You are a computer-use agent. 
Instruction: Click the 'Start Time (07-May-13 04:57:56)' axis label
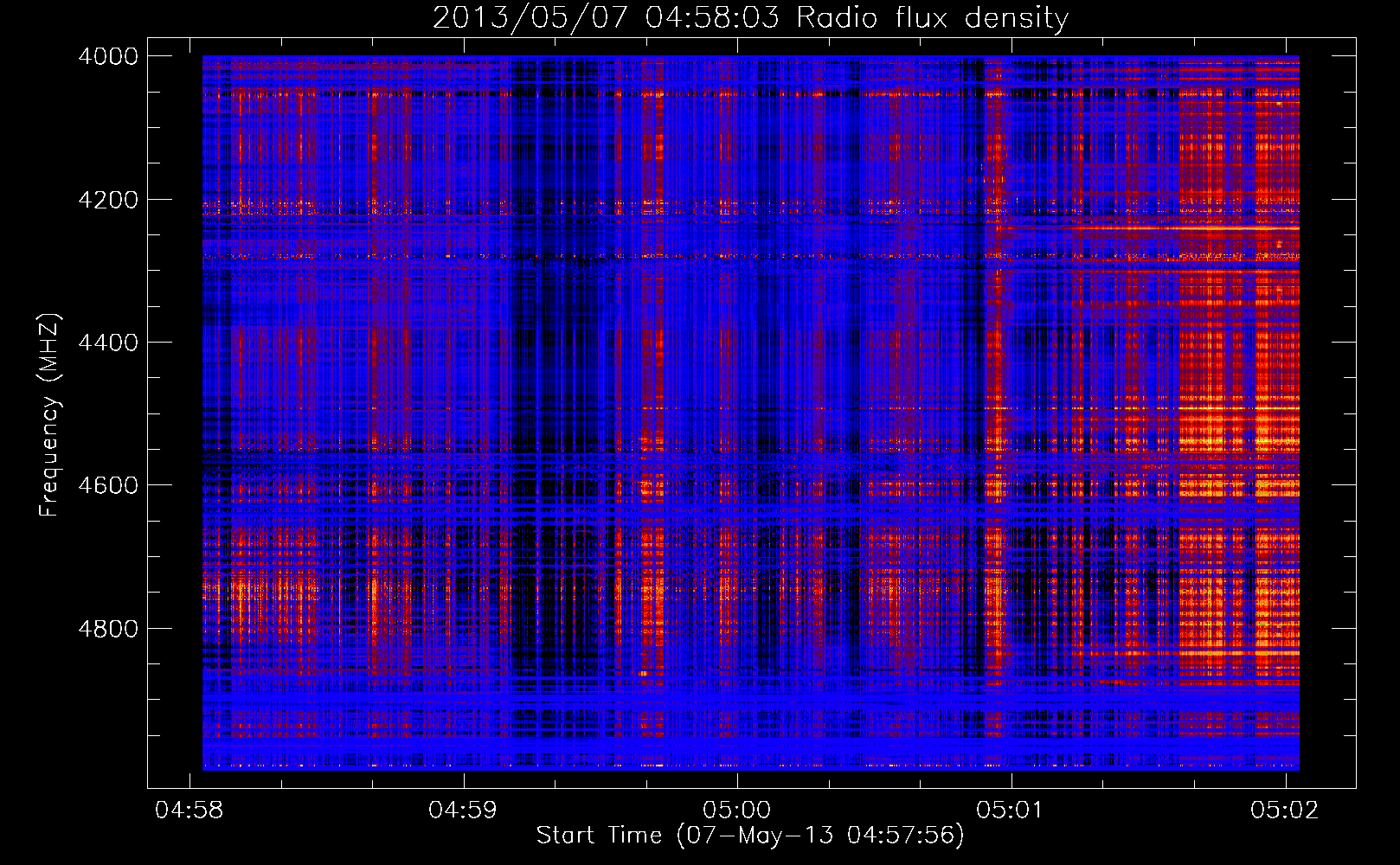750,836
